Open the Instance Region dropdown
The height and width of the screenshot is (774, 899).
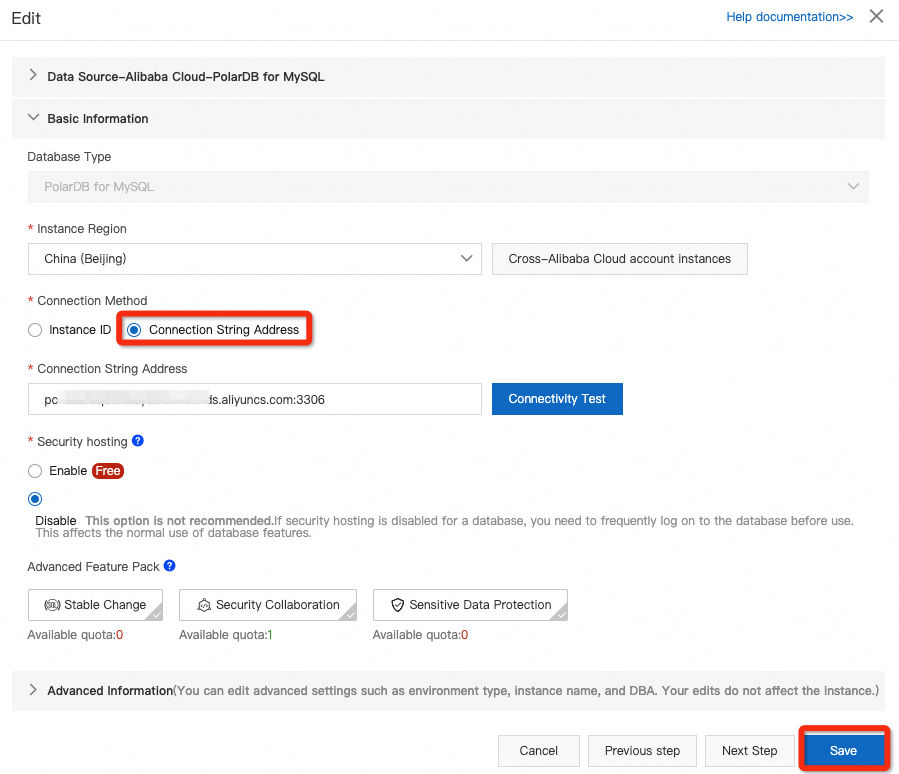click(x=255, y=259)
